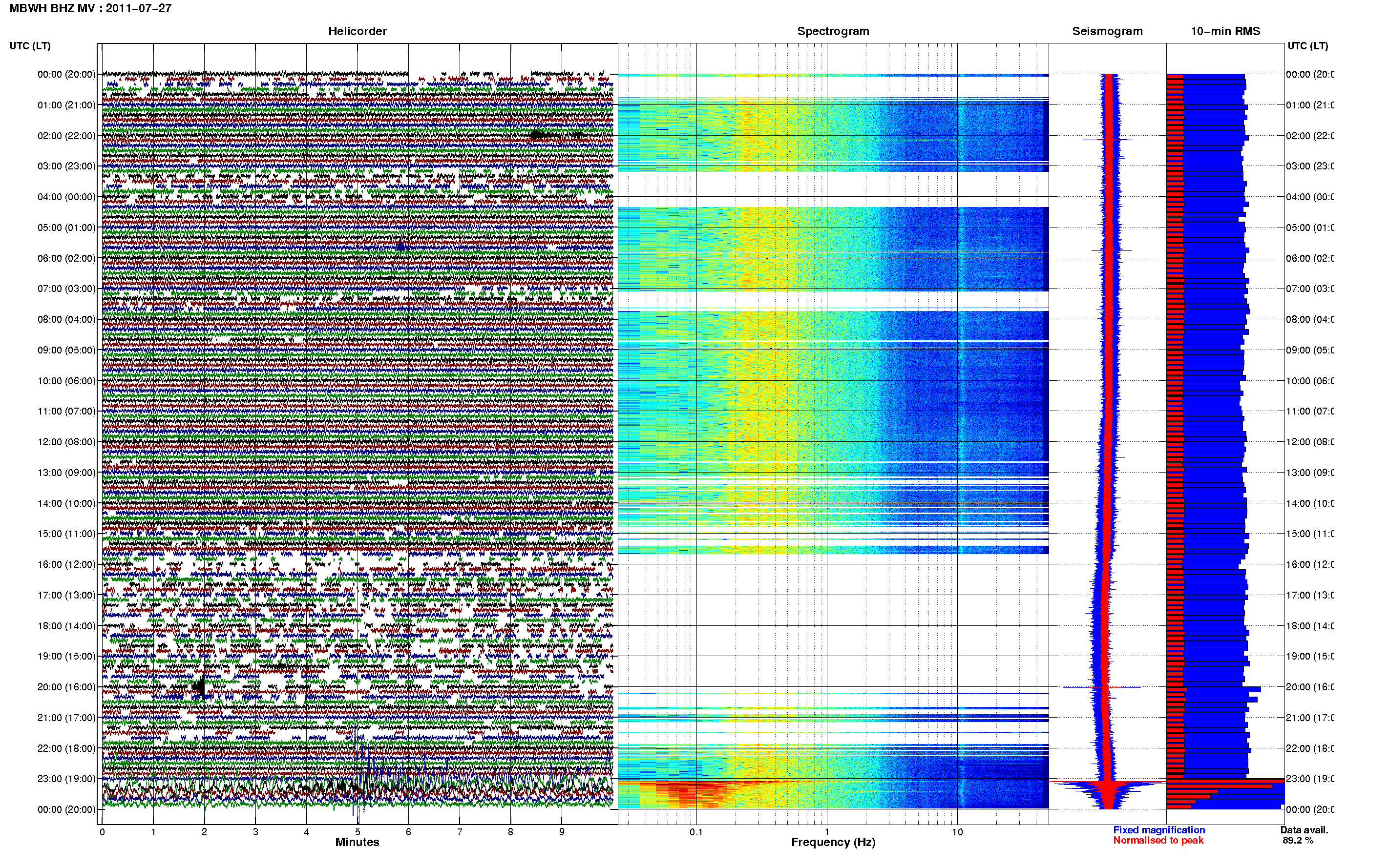Select the 'Spectrogram' panel heading

click(833, 31)
